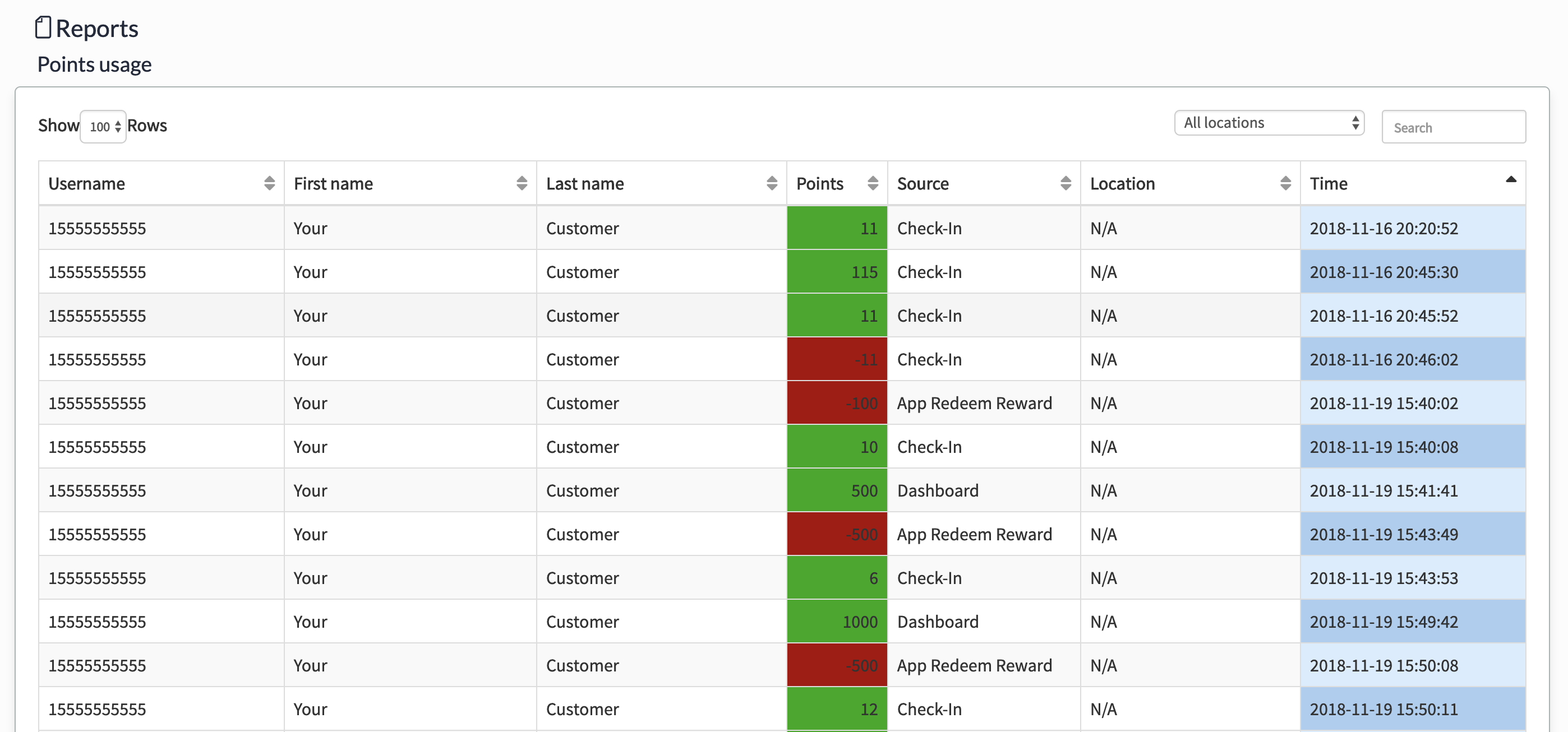Click the time 2018-11-19 15:40:08

[1383, 447]
